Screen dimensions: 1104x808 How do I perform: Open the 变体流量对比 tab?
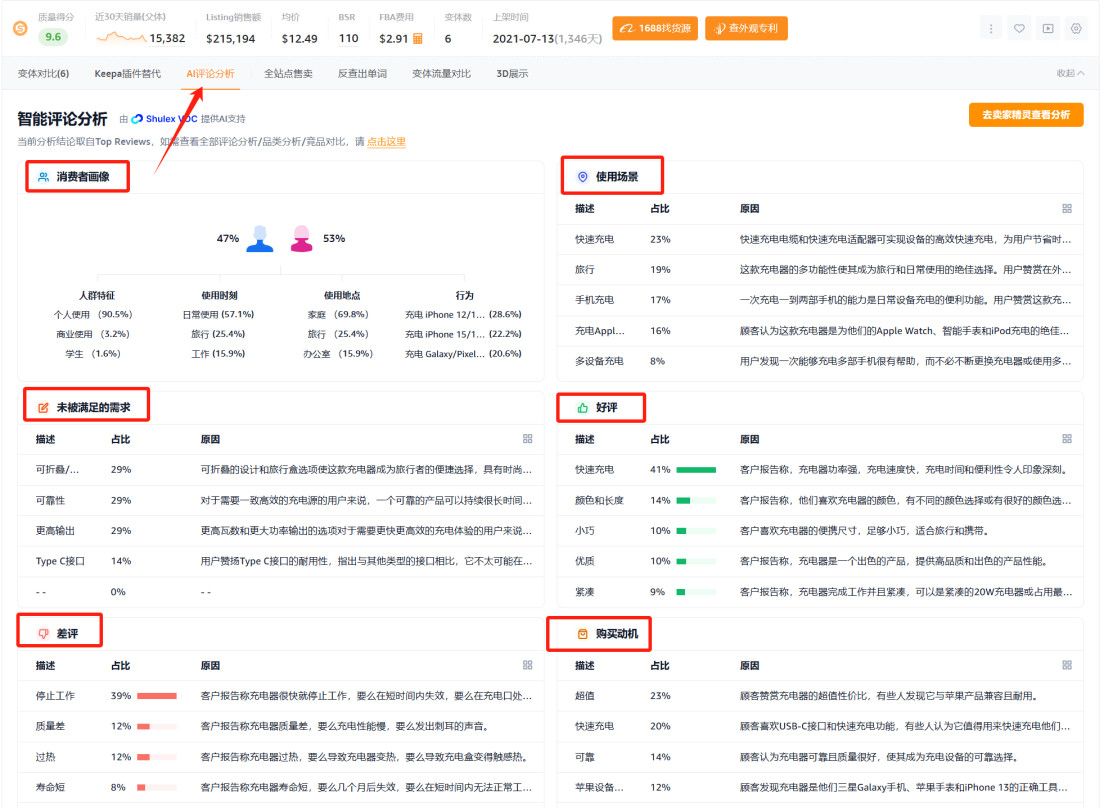tap(441, 73)
